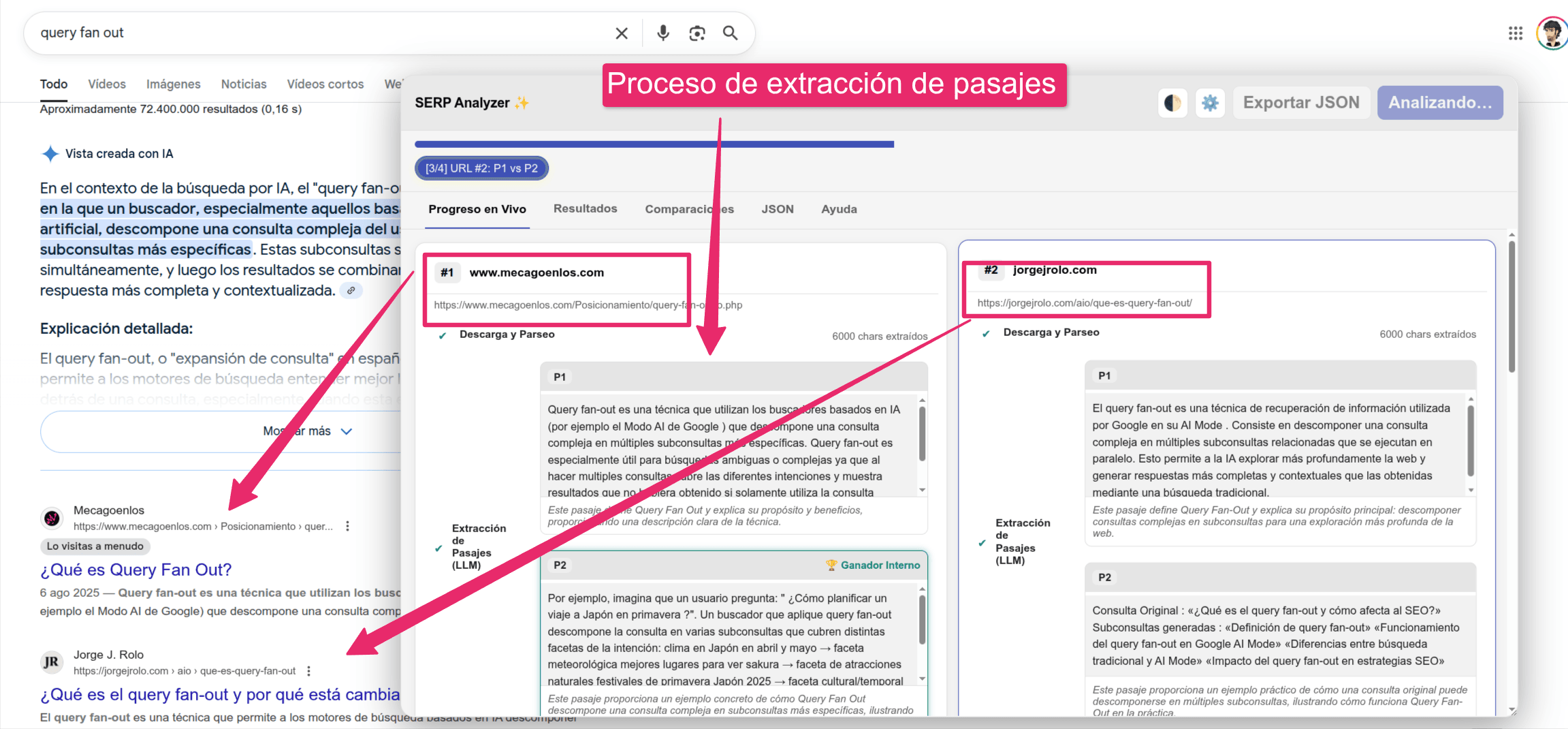1568x729 pixels.
Task: Select the Imágenes search filter
Action: [x=173, y=84]
